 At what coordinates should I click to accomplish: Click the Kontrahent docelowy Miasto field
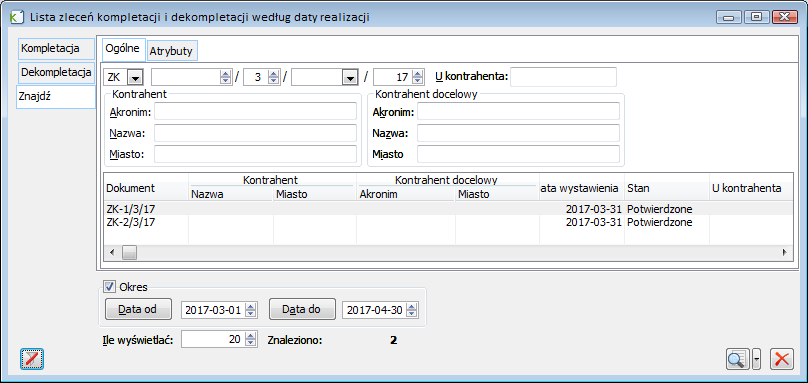click(x=518, y=154)
